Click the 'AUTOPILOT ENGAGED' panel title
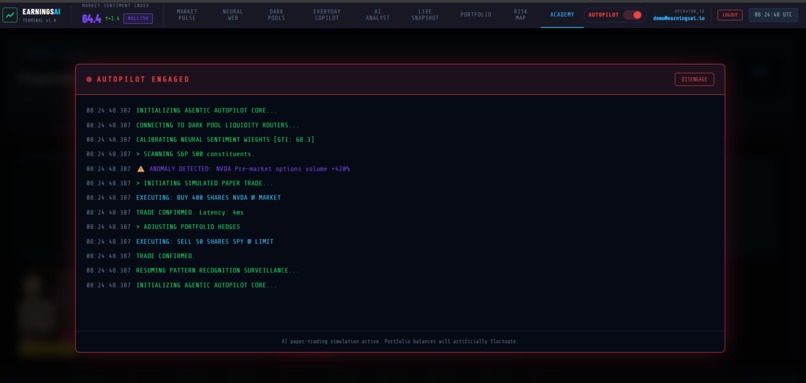Image resolution: width=806 pixels, height=383 pixels. click(x=143, y=79)
